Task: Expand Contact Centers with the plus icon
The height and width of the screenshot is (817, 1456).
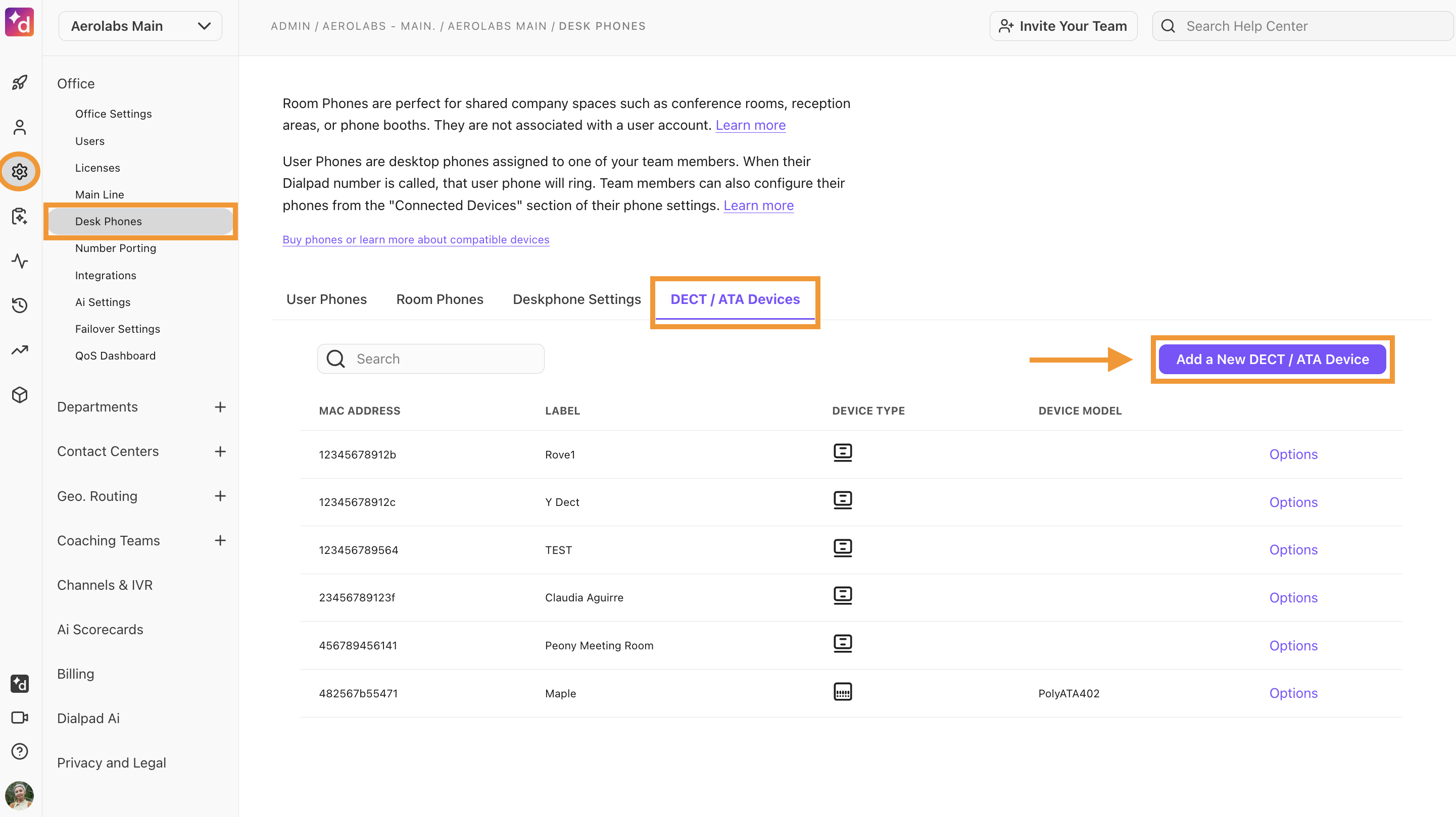Action: click(x=220, y=451)
